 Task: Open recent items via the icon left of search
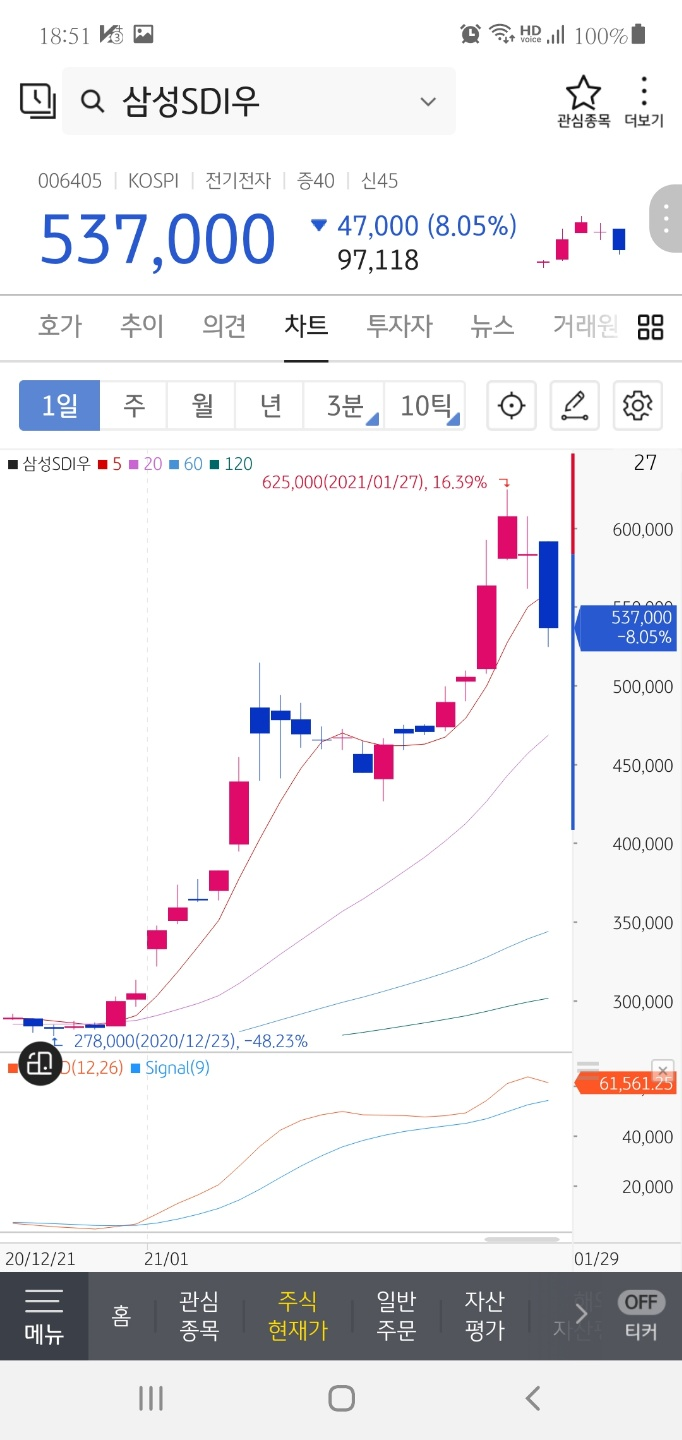tap(36, 101)
